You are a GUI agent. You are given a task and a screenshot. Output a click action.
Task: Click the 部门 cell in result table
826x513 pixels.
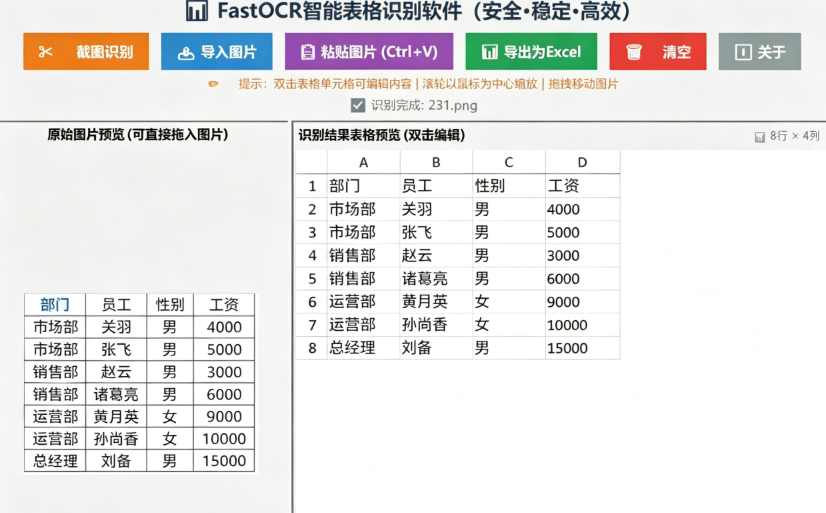(x=363, y=186)
